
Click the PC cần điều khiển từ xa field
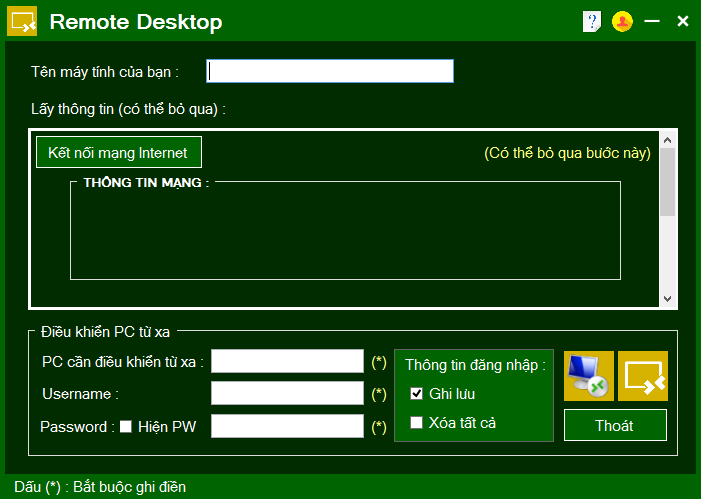click(287, 361)
